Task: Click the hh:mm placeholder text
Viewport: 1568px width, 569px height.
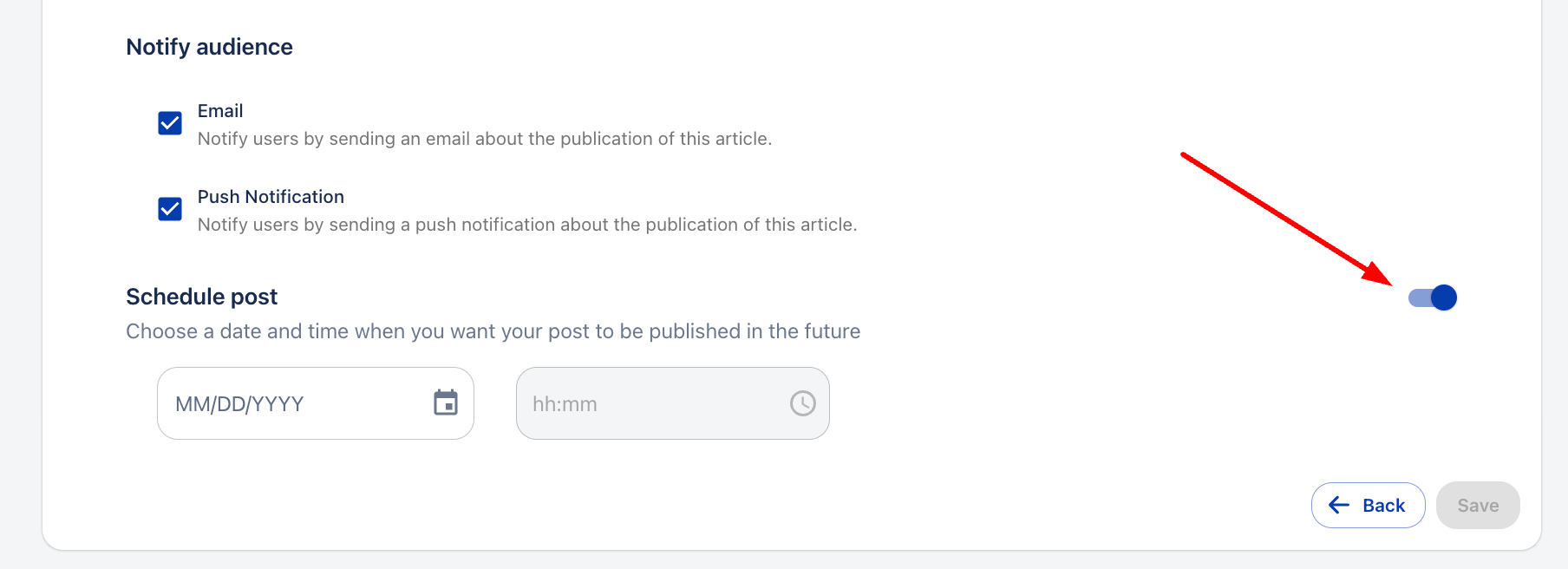Action: coord(565,404)
